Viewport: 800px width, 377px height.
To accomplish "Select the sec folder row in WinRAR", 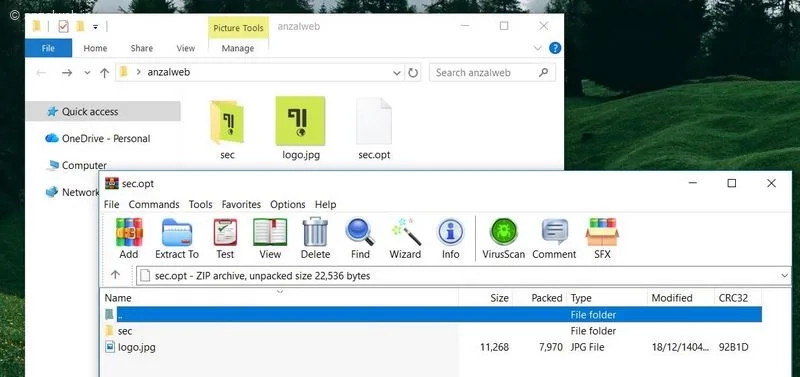I will point(432,331).
